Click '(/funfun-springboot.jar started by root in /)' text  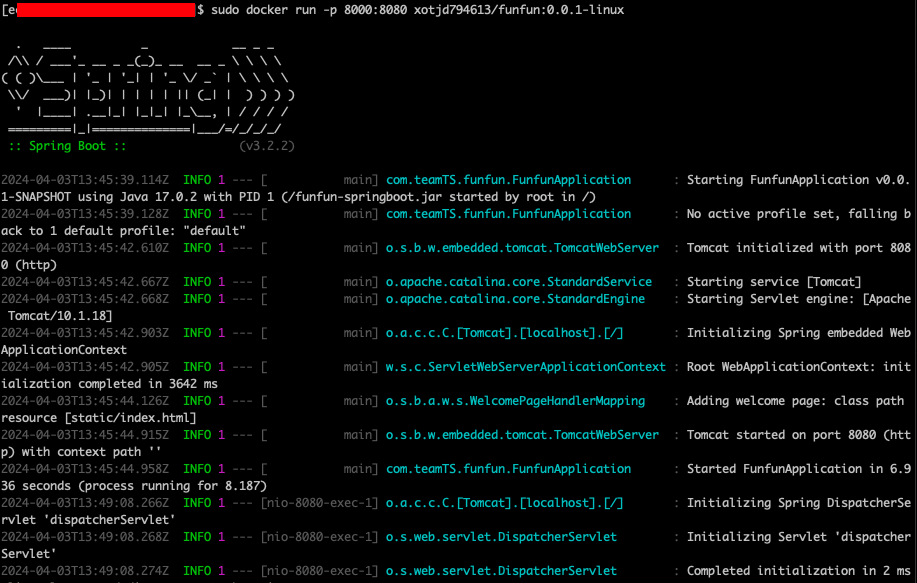click(439, 197)
